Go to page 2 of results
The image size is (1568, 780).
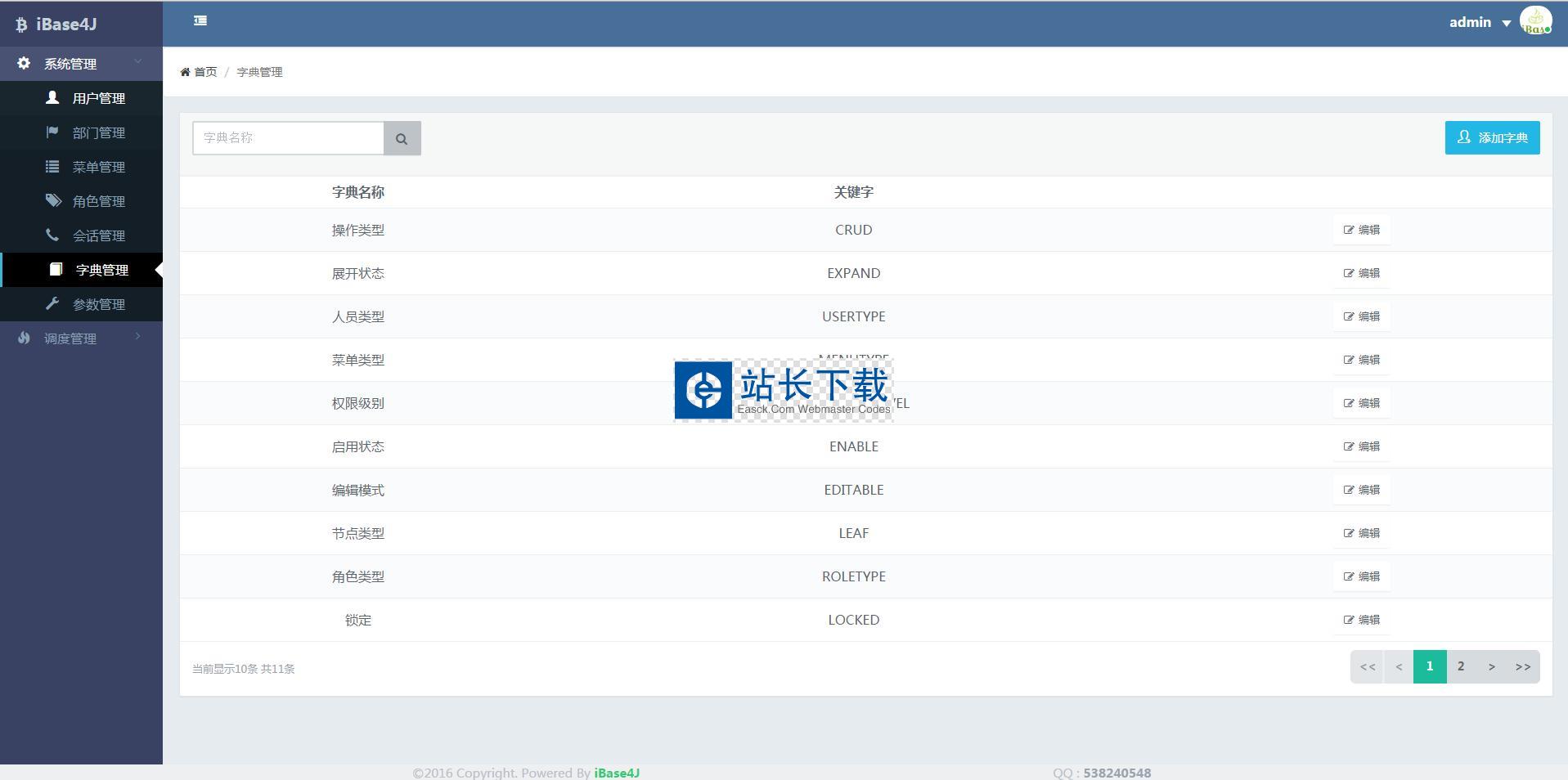[1460, 666]
